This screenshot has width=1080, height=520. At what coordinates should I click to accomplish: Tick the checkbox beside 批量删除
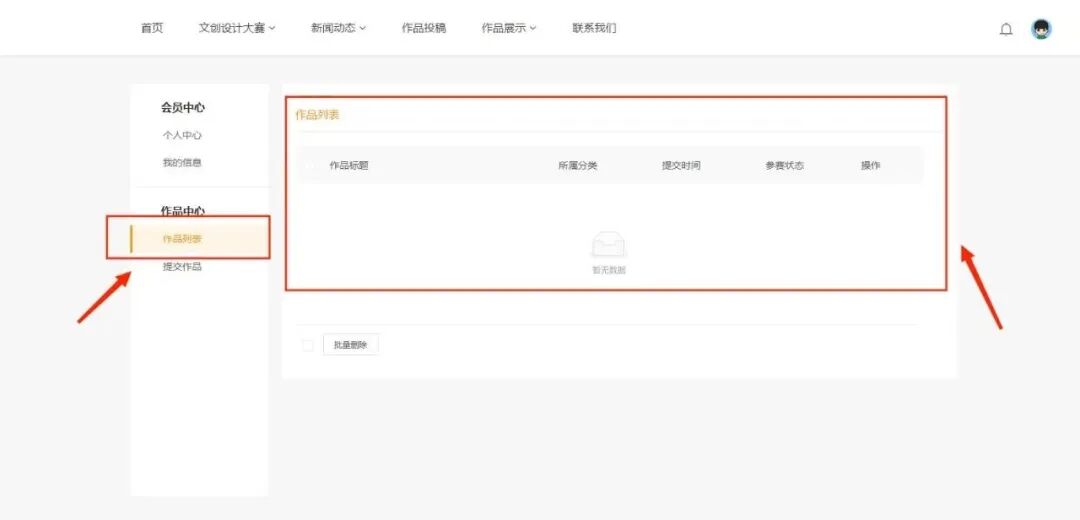point(308,345)
